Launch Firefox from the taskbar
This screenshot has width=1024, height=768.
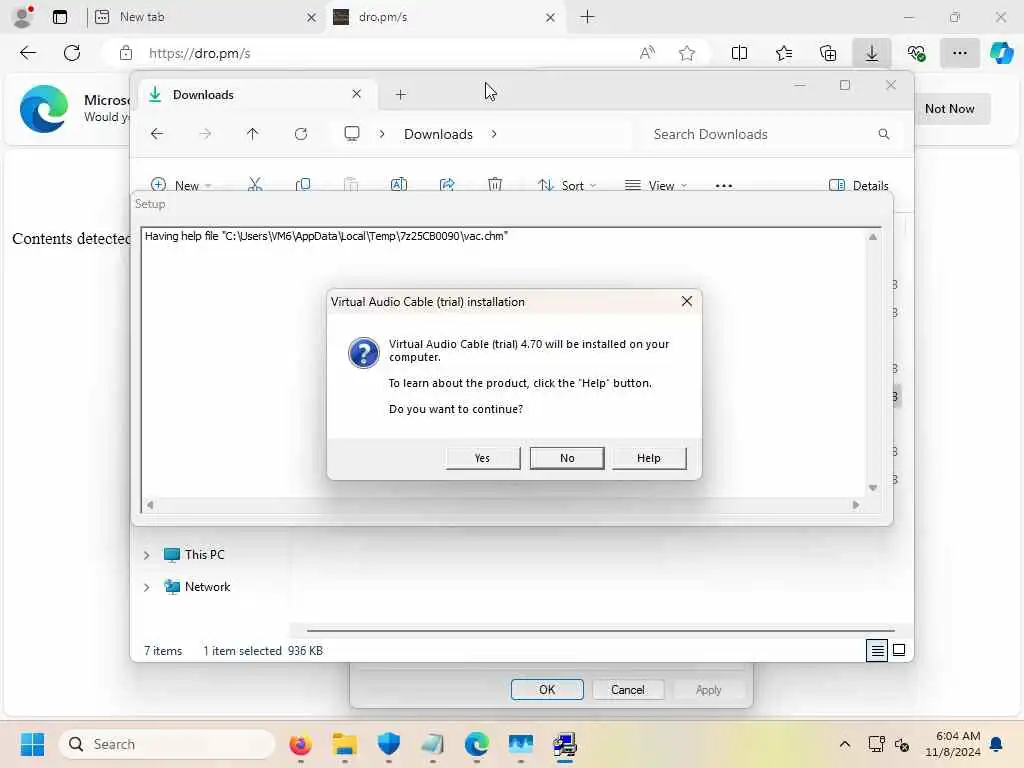coord(300,744)
